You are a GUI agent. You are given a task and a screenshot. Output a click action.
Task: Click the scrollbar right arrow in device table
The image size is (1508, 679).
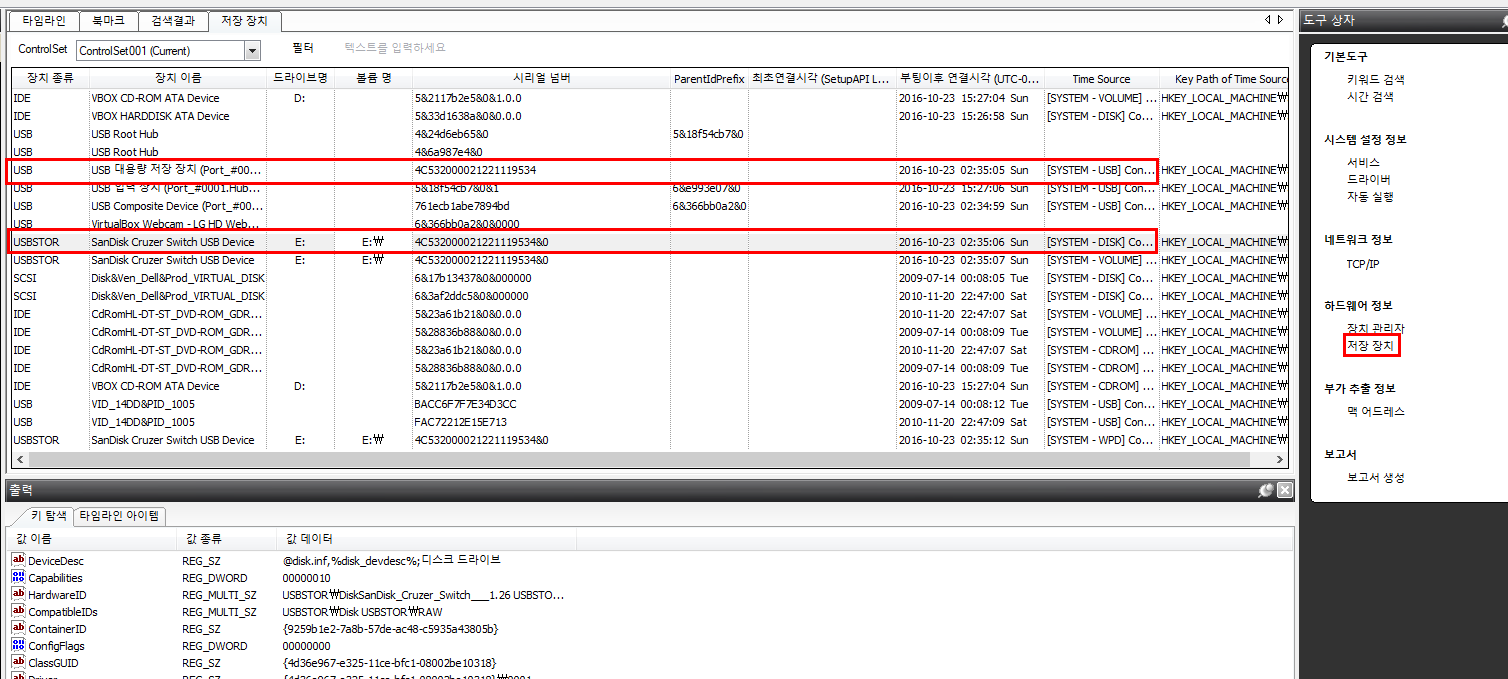(x=1280, y=460)
